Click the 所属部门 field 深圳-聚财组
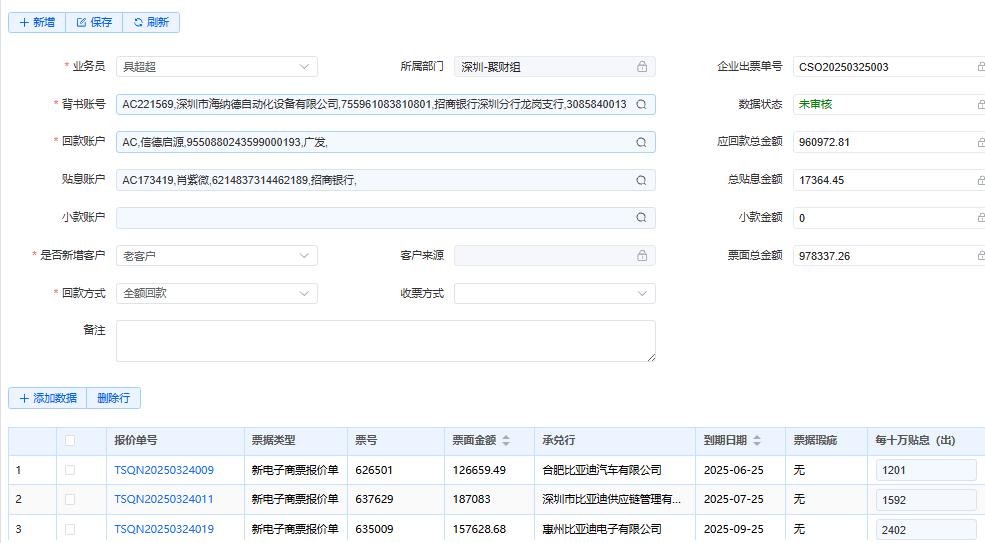The width and height of the screenshot is (985, 543). coord(555,67)
